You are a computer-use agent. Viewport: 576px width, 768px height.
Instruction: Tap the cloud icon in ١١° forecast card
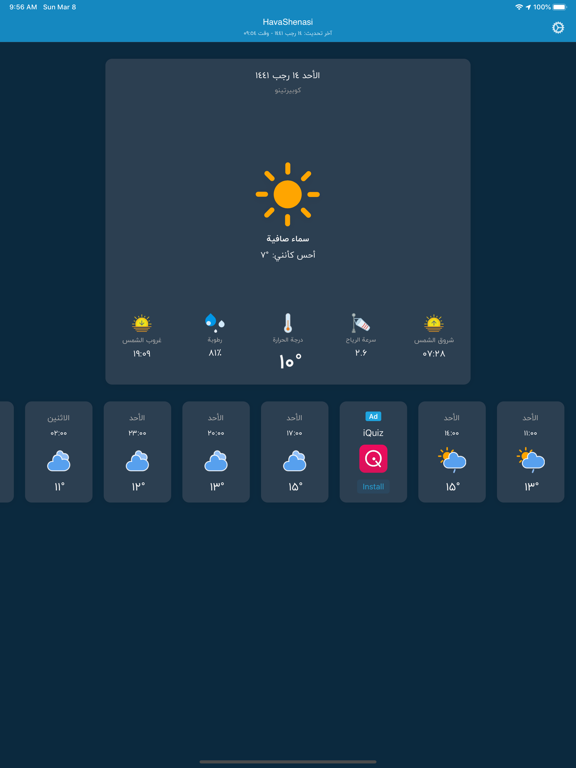coord(59,460)
